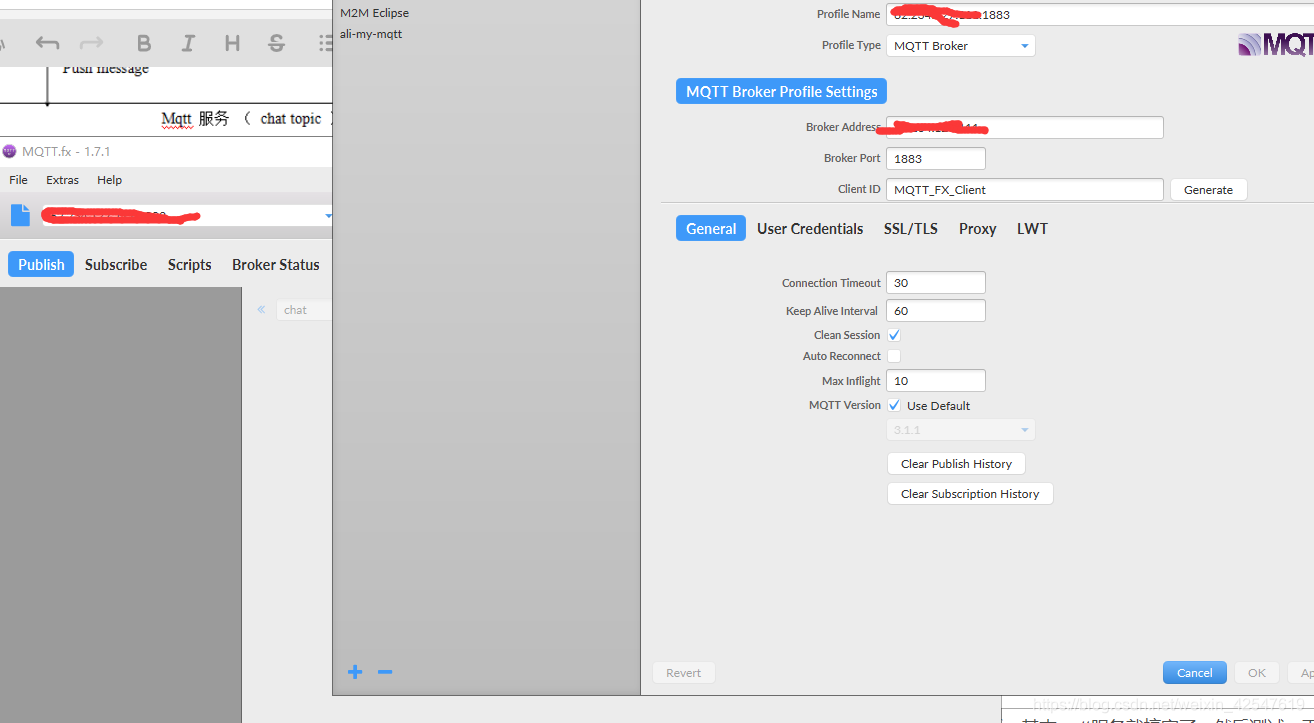
Task: Switch to the Subscribe tab
Action: [x=116, y=264]
